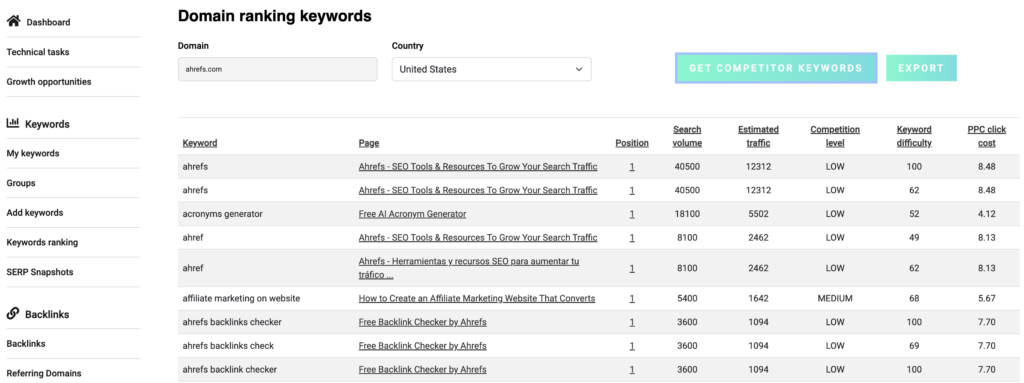The image size is (1024, 383).
Task: Select the 'ahrefs backlink checker' keyword cell
Action: [230, 369]
